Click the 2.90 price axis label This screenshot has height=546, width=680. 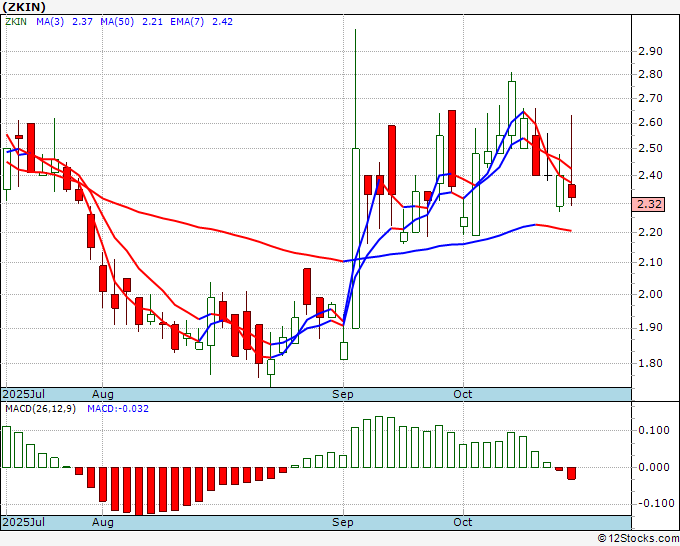651,51
